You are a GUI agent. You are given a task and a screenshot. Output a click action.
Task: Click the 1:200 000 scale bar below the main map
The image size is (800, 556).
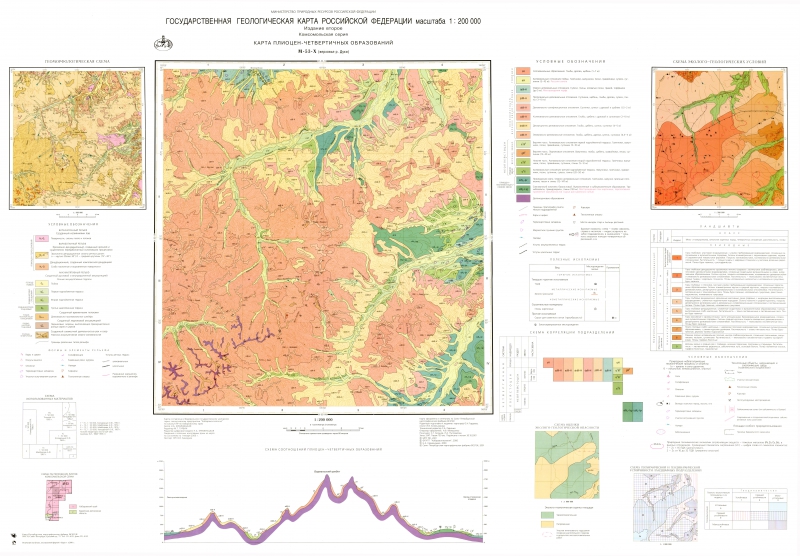click(320, 427)
